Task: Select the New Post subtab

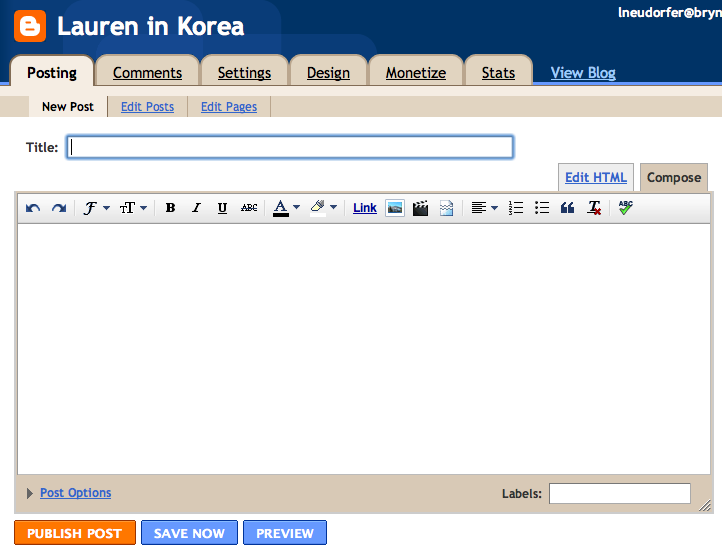Action: click(68, 106)
